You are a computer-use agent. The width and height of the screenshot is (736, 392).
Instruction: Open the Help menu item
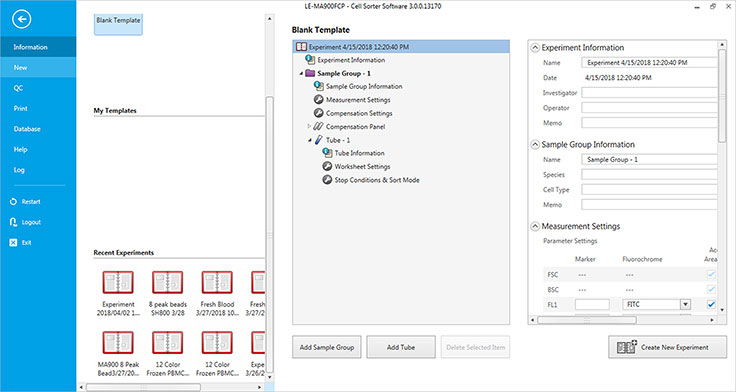[38, 149]
